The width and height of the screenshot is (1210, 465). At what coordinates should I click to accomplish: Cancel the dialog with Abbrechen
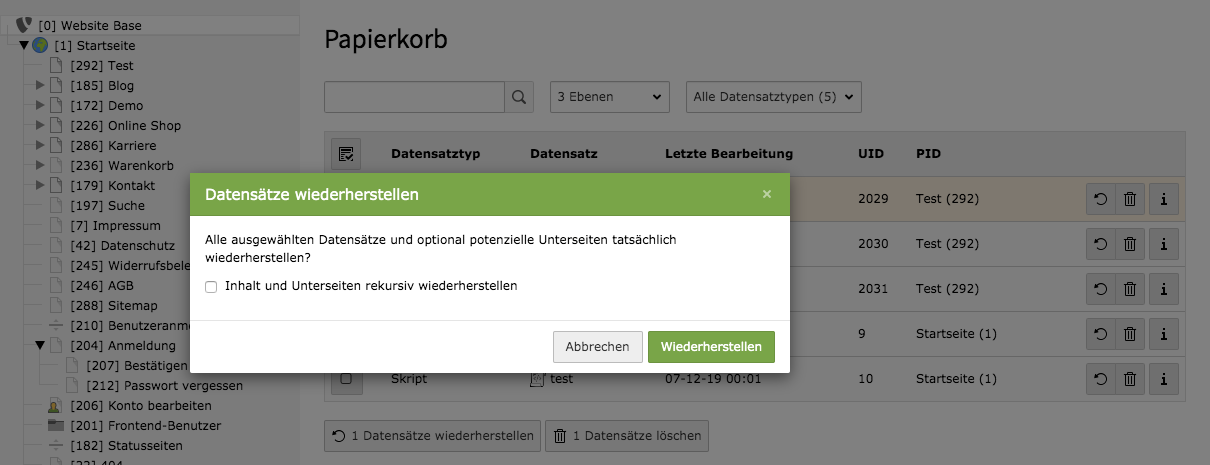point(597,347)
